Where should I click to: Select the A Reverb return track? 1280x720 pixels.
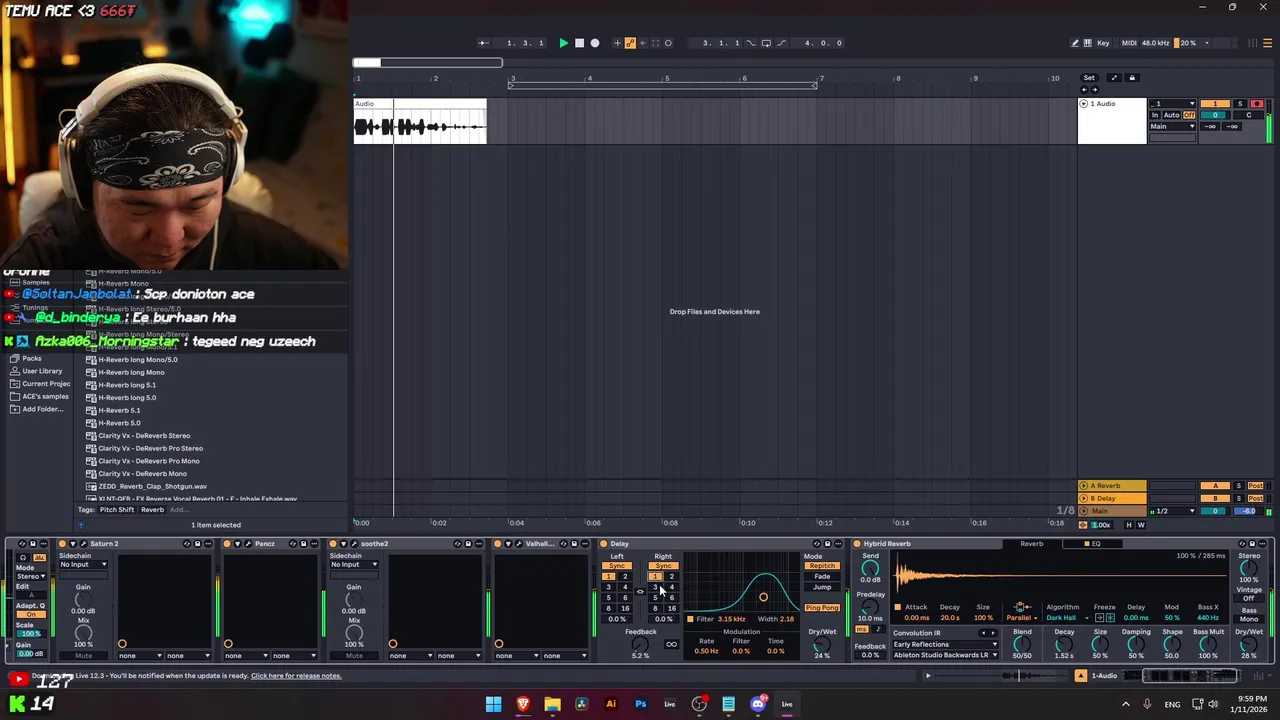tap(1112, 486)
